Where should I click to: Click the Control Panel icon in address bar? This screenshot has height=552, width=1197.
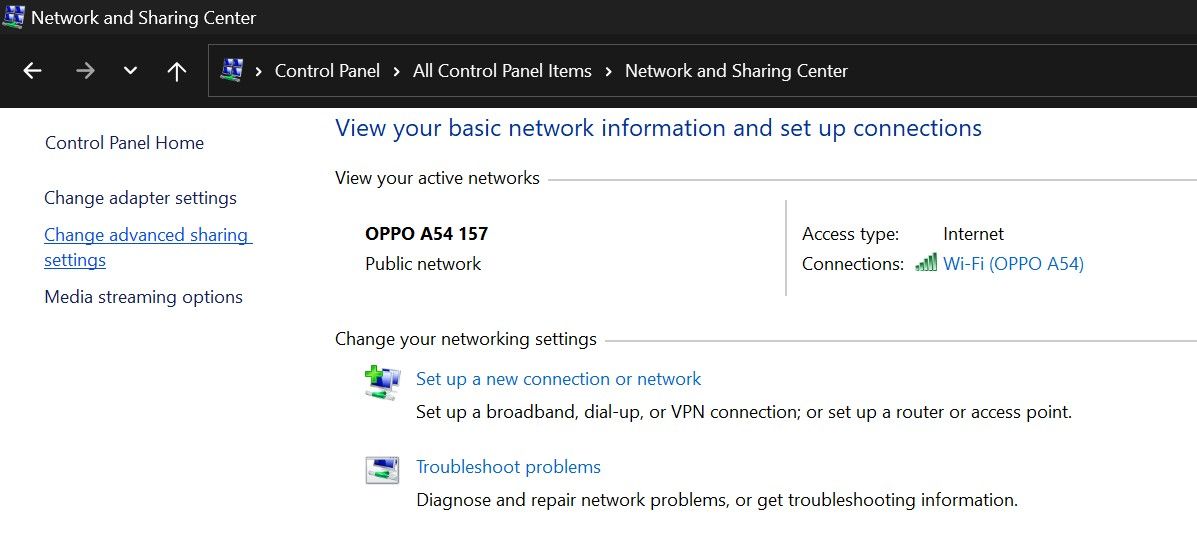click(x=232, y=71)
